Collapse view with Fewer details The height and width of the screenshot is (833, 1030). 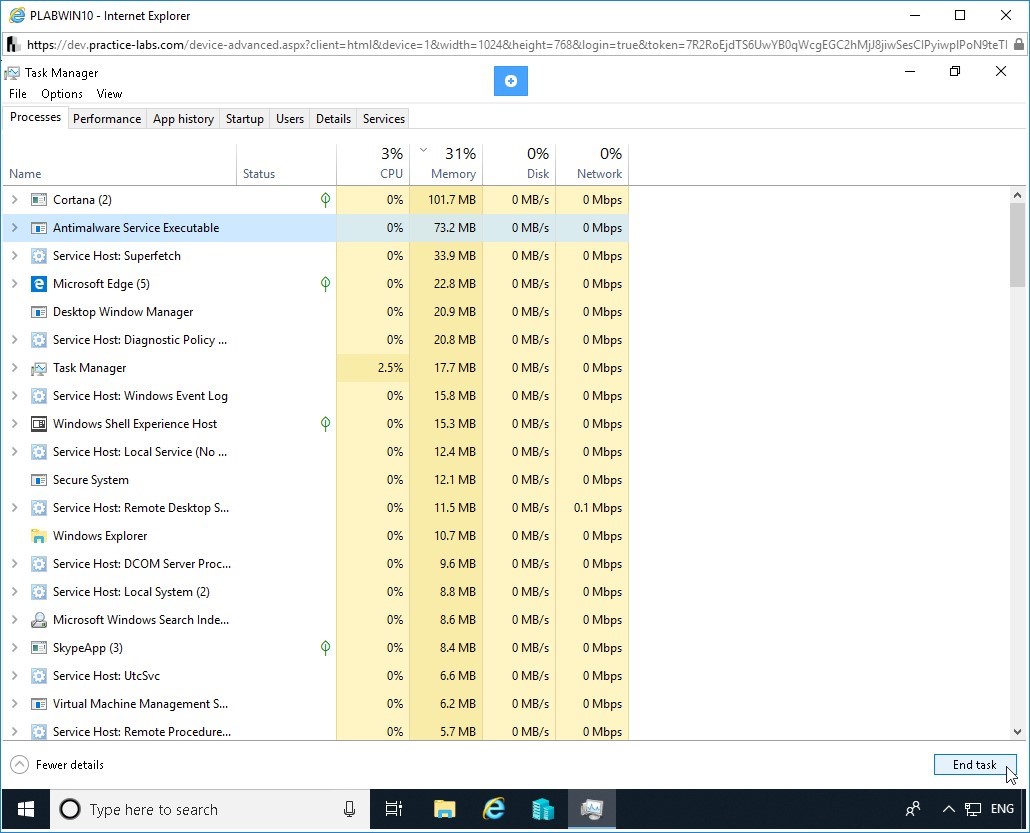click(57, 765)
